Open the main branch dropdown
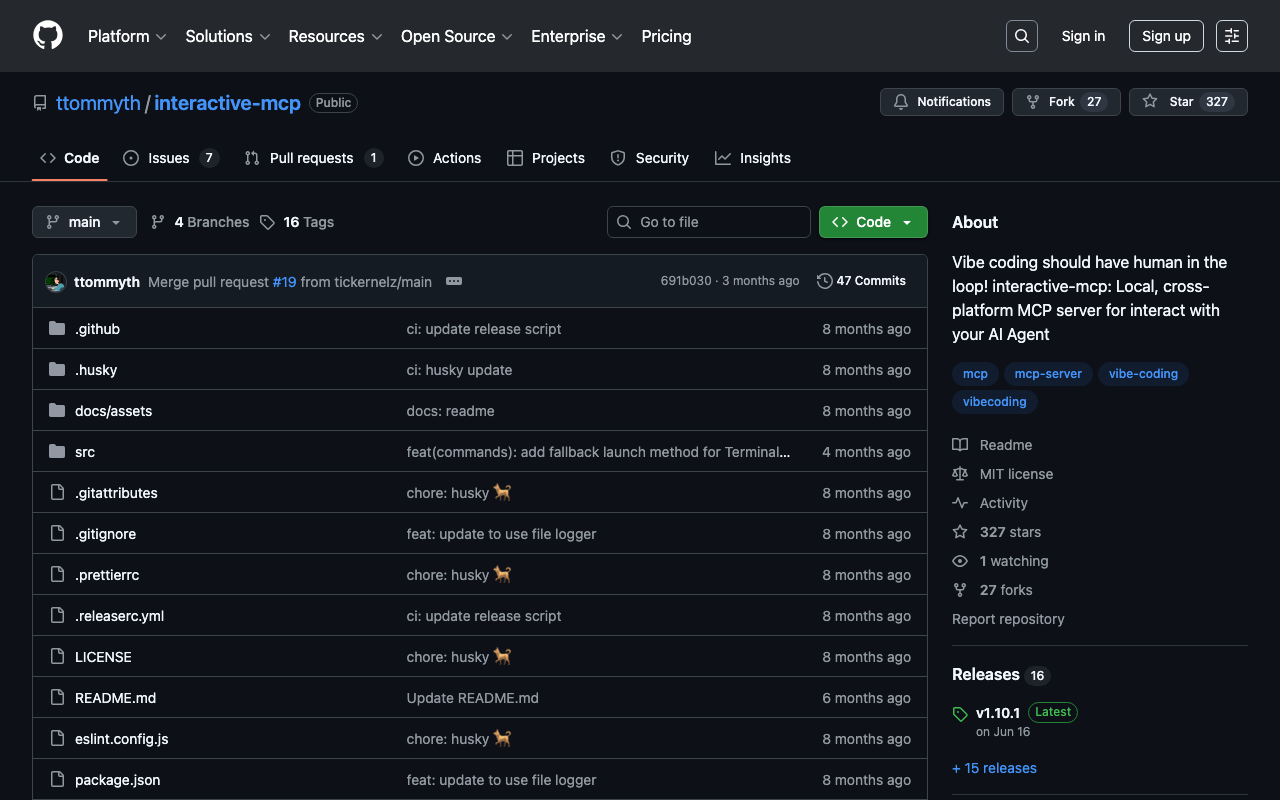 (84, 222)
